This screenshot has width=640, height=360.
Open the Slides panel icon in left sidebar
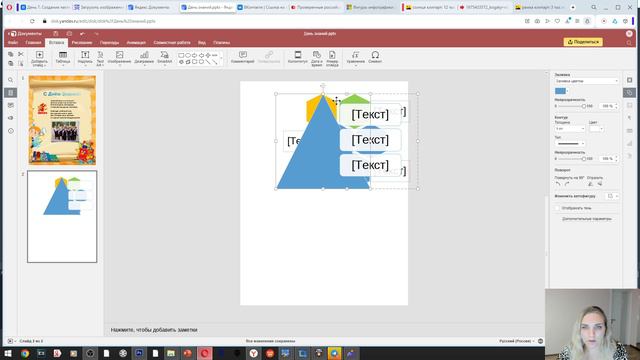point(11,93)
